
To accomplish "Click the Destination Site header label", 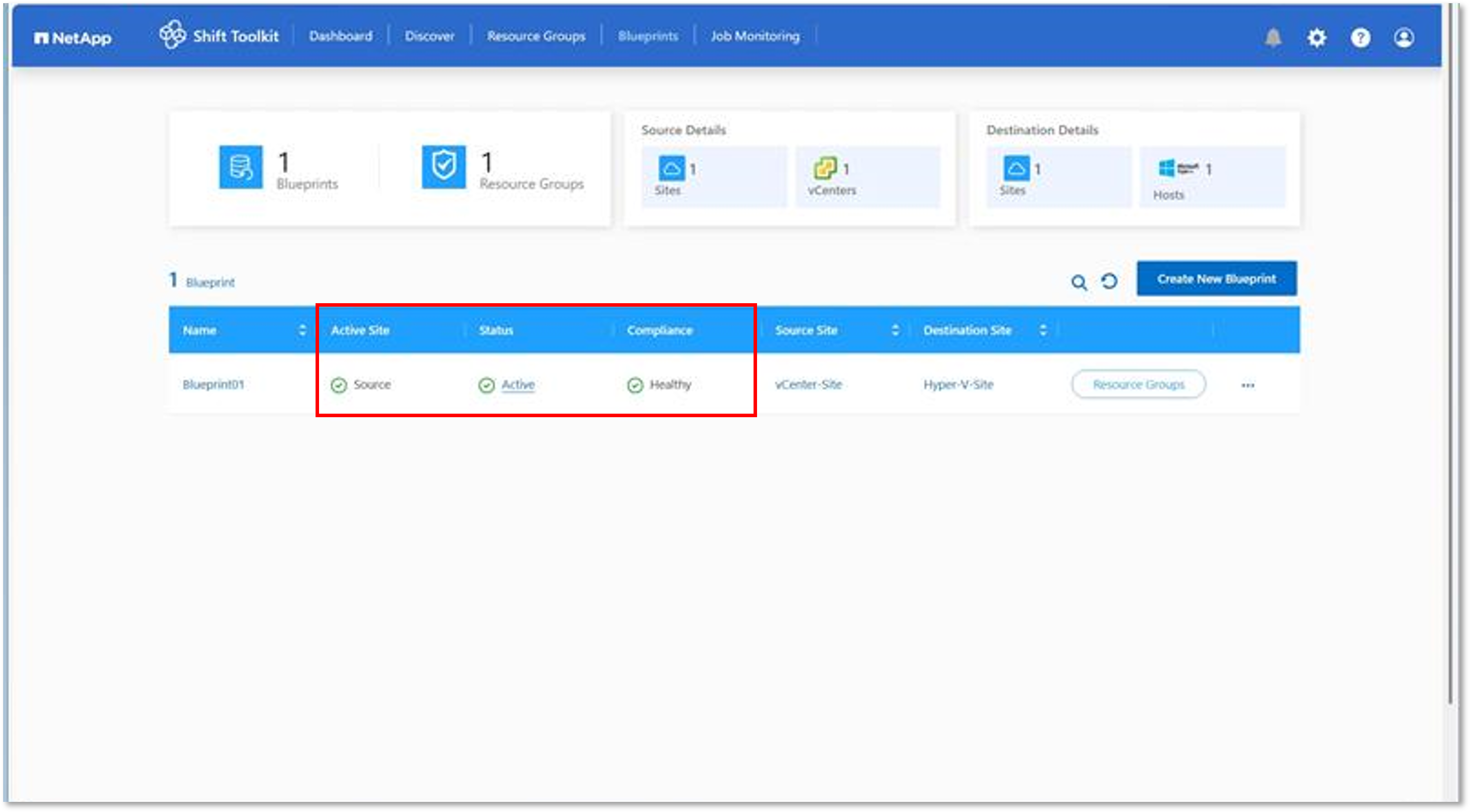I will pos(967,330).
